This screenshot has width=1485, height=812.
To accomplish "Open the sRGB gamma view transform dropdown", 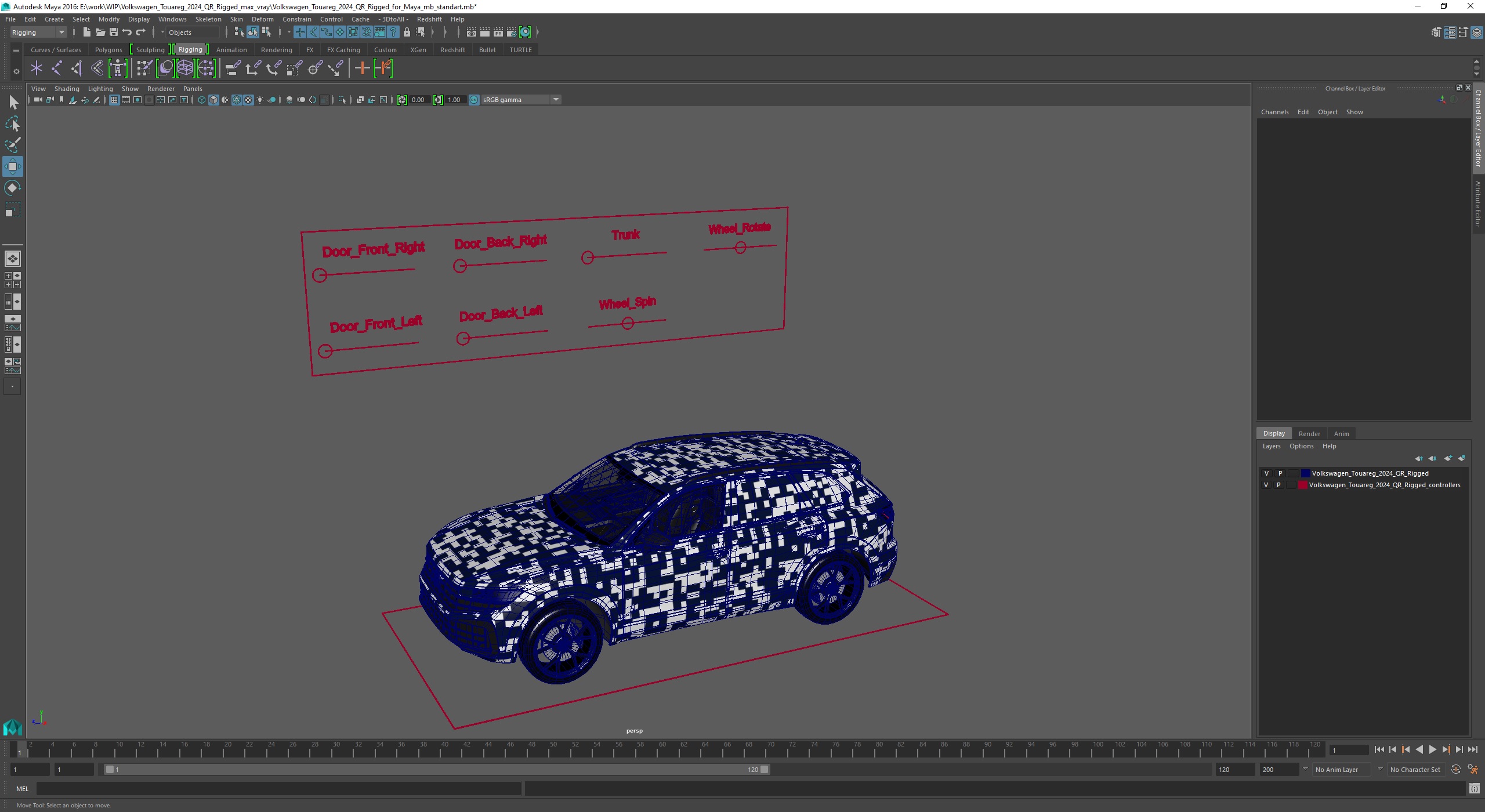I will pyautogui.click(x=520, y=100).
